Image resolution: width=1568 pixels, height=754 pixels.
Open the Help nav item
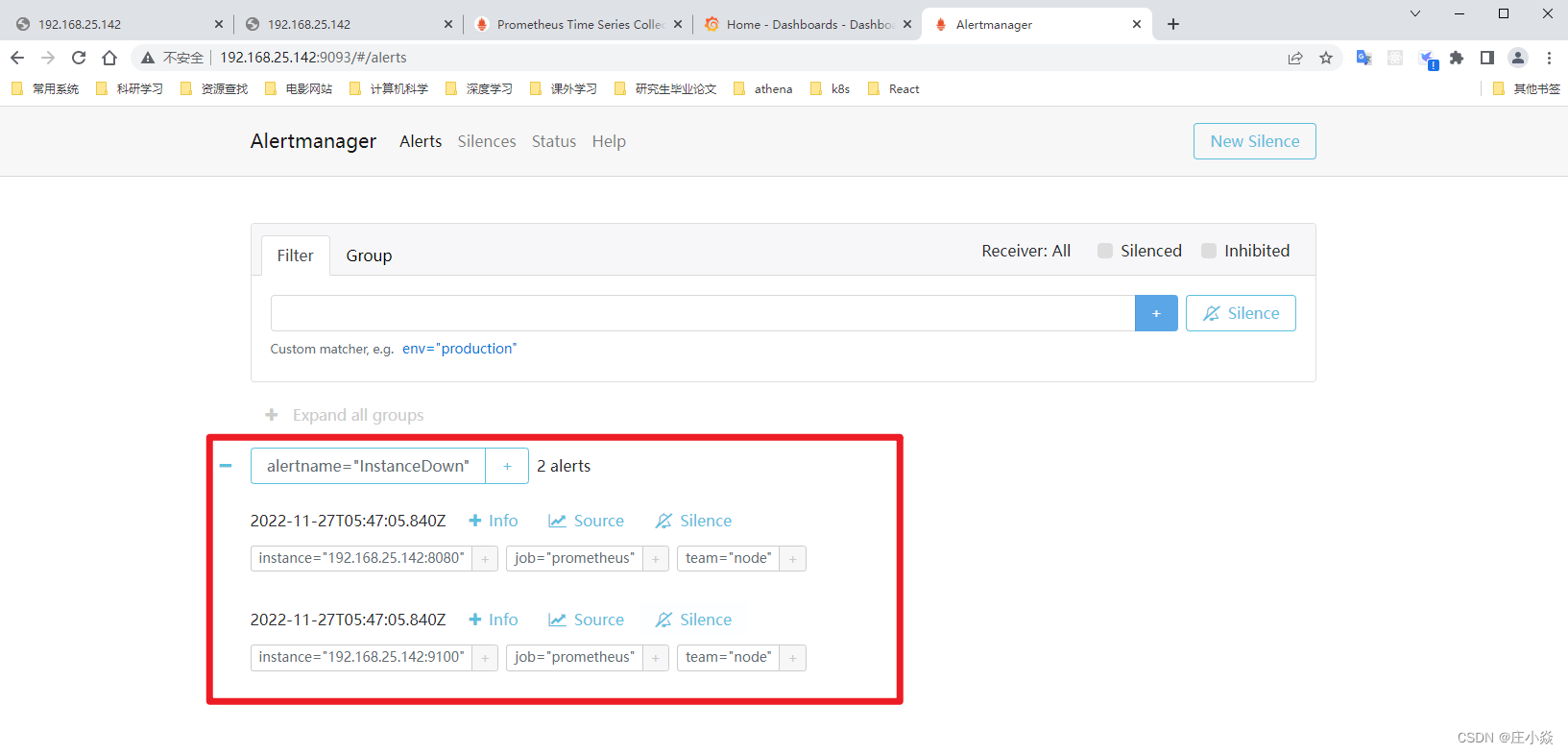pos(609,141)
